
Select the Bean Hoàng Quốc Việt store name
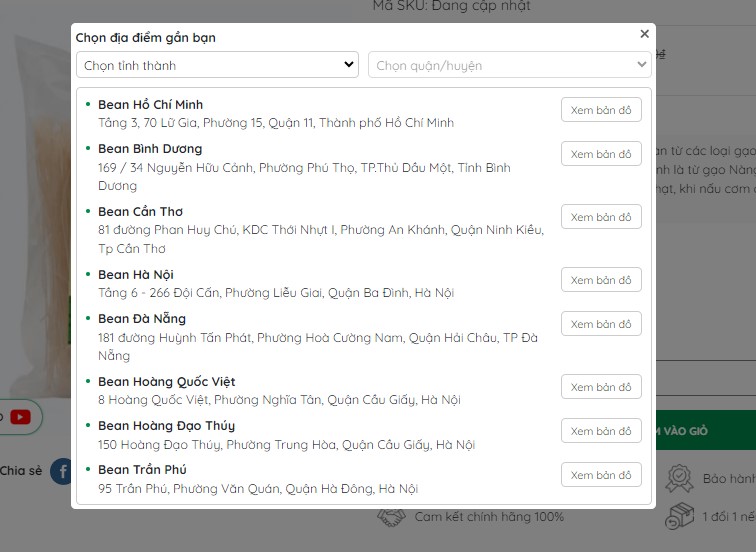[166, 382]
